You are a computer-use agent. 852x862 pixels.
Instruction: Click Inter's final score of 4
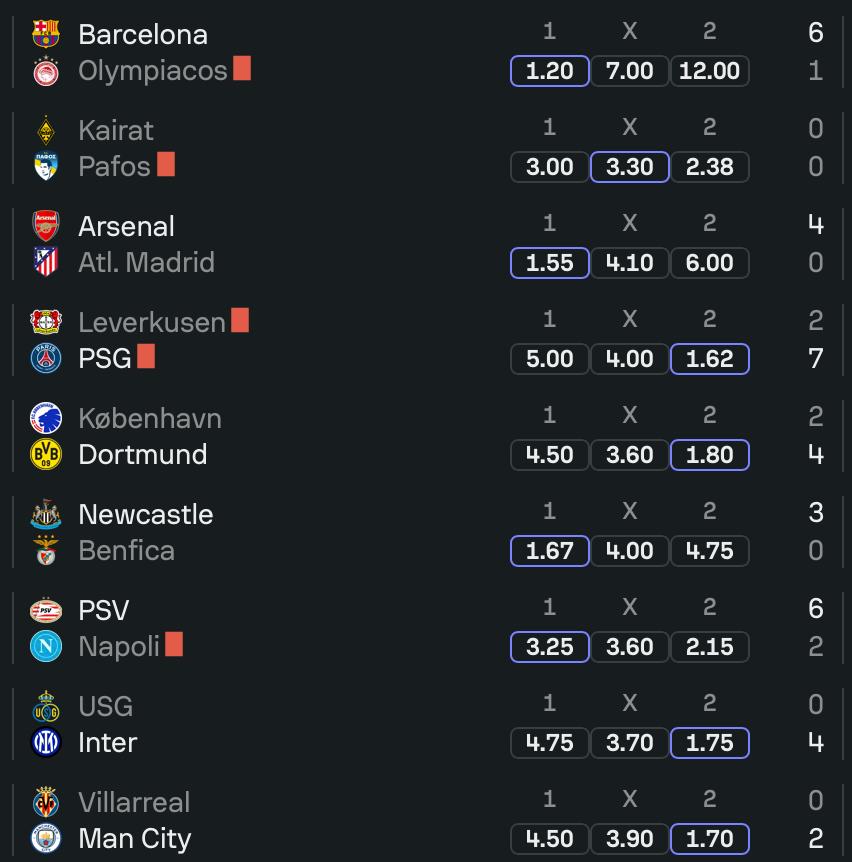coord(815,742)
